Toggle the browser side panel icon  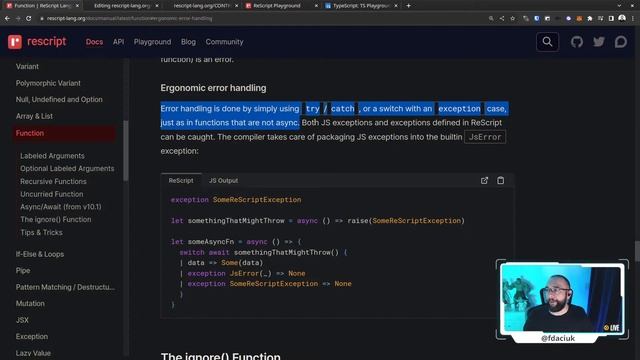(611, 18)
